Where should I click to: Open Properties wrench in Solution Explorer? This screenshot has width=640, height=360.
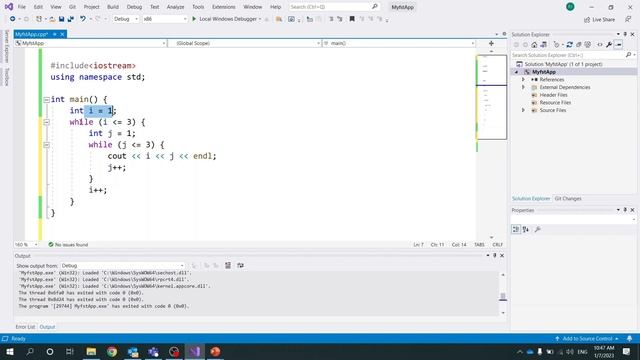coord(609,44)
